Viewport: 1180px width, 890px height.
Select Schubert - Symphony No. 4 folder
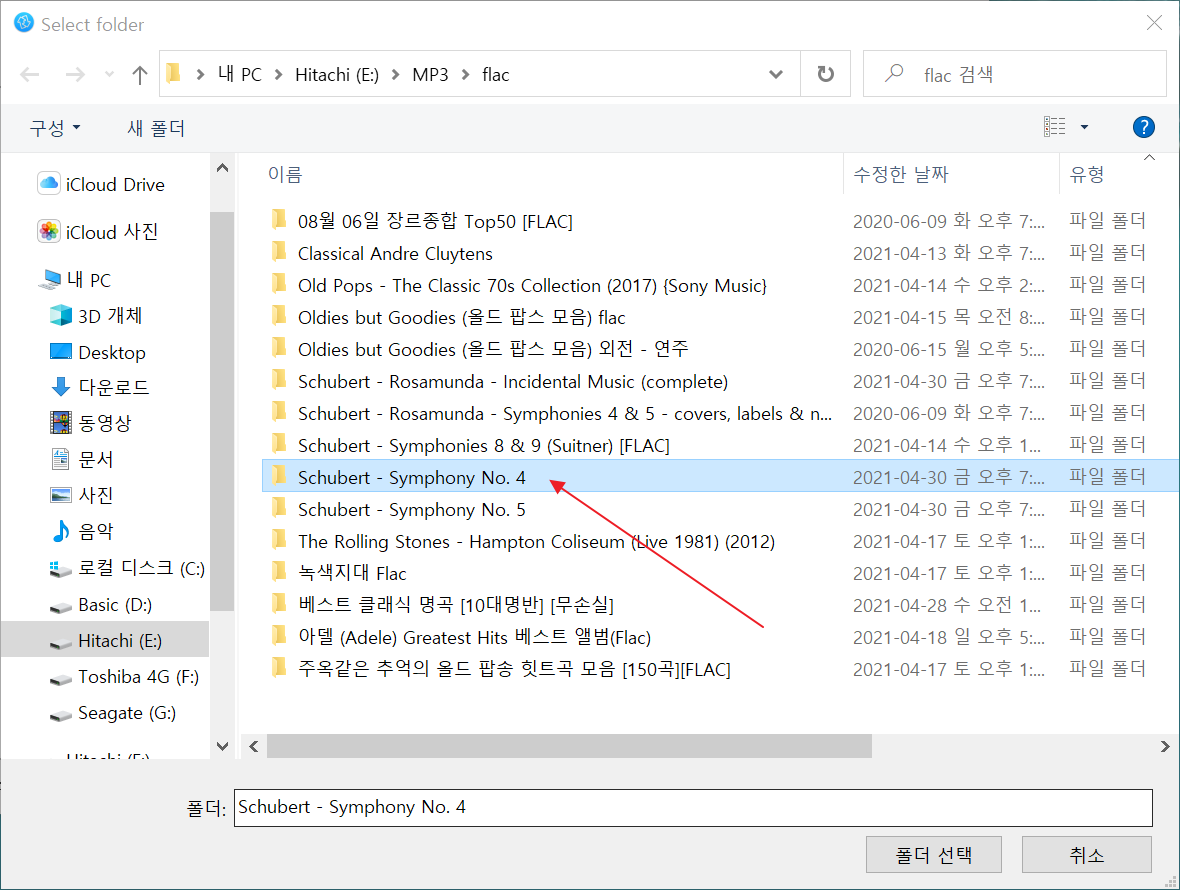(719, 477)
